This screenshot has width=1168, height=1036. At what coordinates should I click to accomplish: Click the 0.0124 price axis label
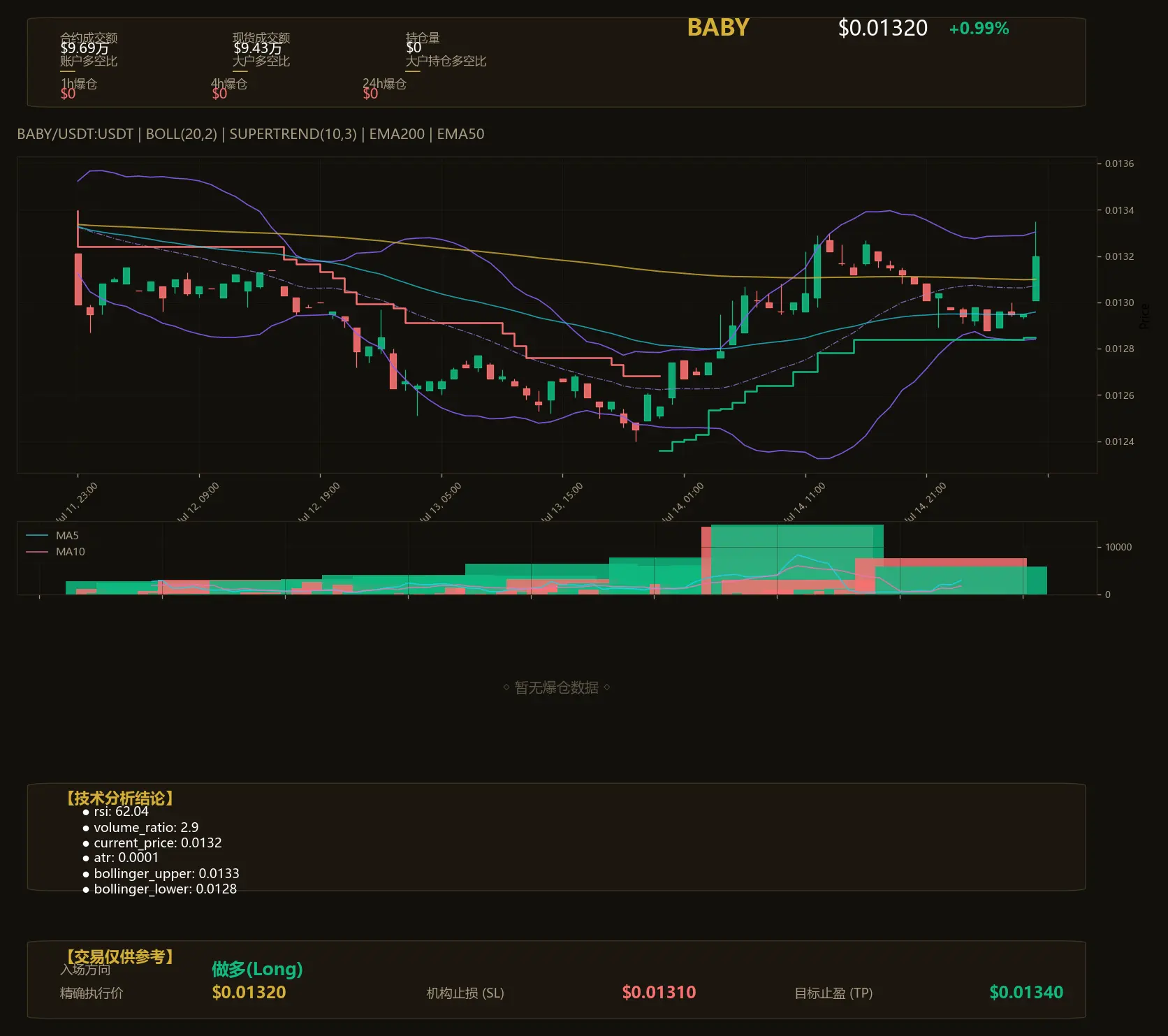coord(1119,442)
